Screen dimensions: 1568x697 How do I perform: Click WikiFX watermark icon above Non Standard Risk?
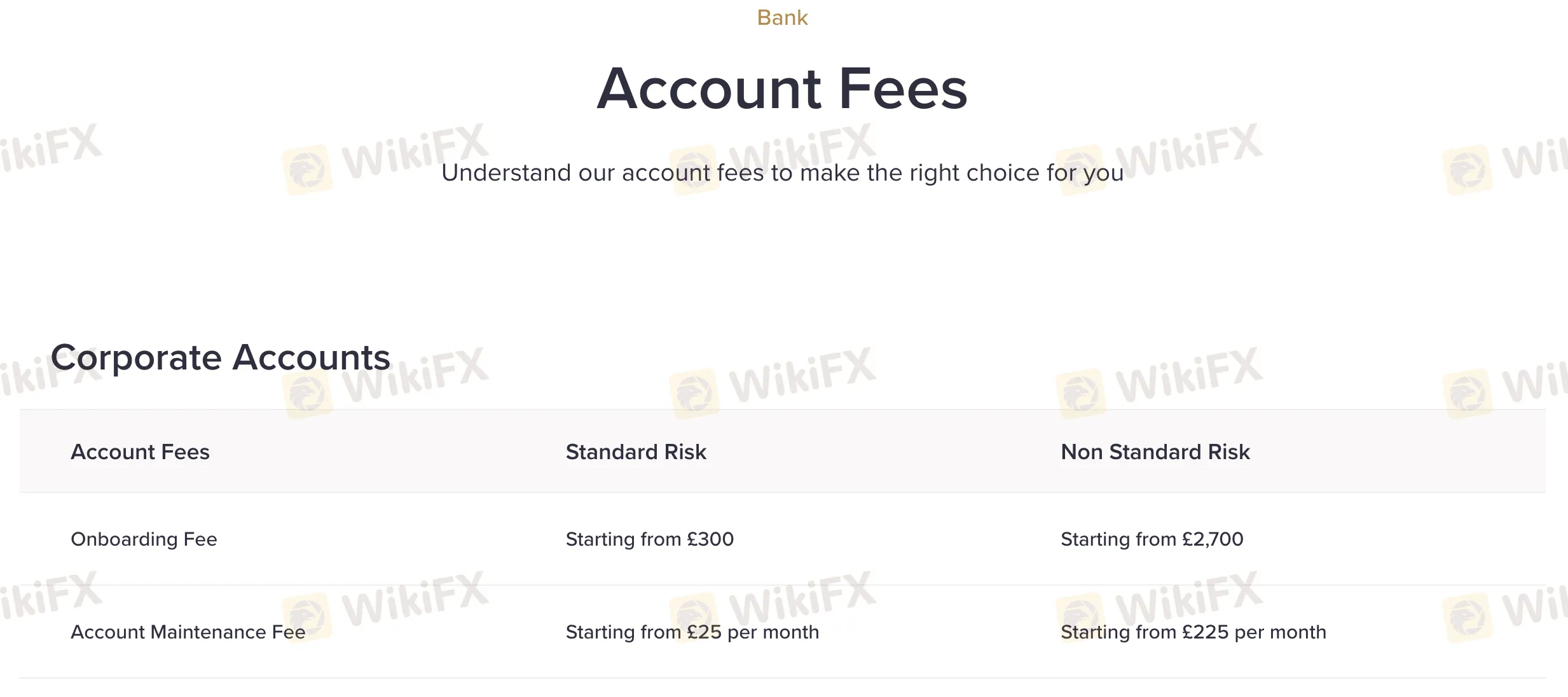[1080, 394]
